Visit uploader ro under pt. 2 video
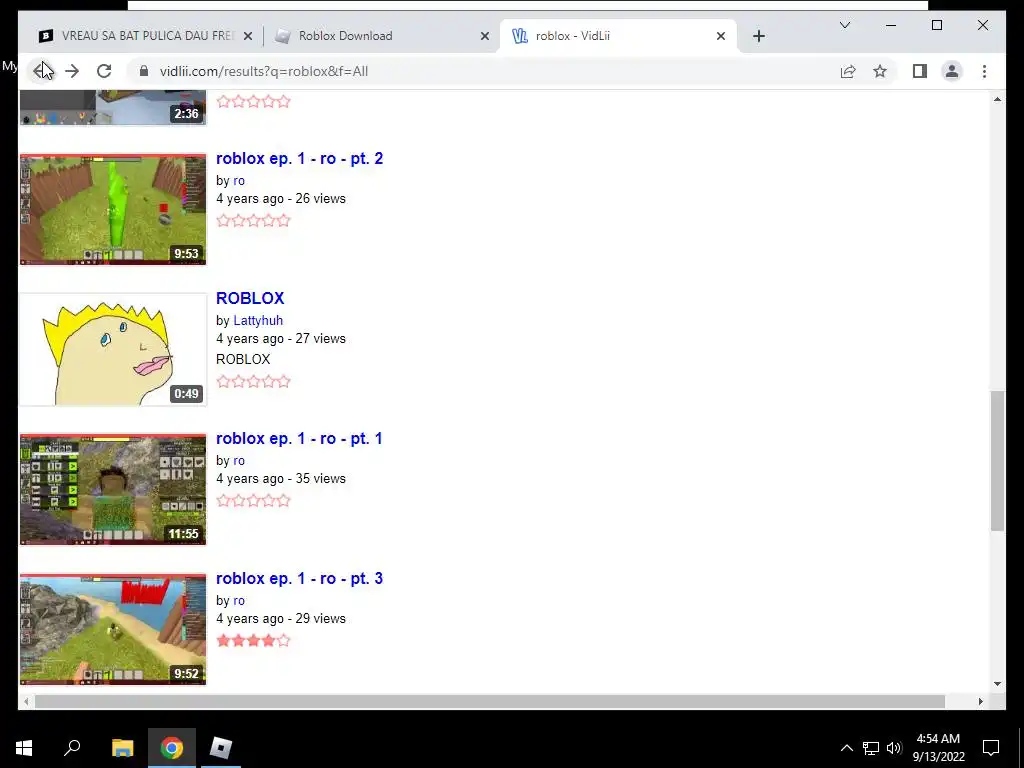 (239, 181)
